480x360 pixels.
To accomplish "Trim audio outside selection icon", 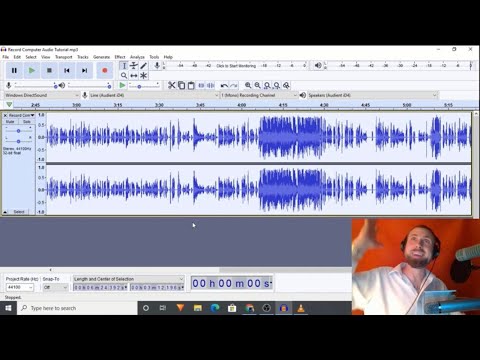I will 201,85.
